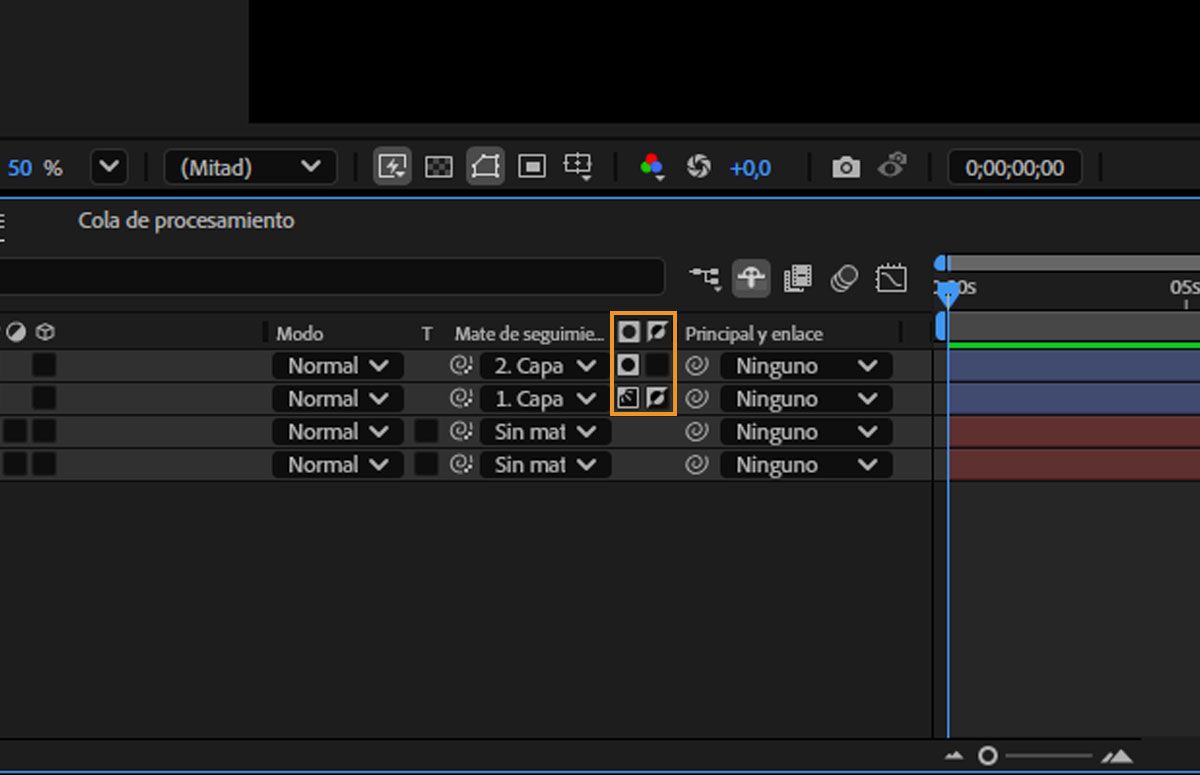The height and width of the screenshot is (775, 1200).
Task: Enable motion blur timeline icon
Action: click(844, 278)
